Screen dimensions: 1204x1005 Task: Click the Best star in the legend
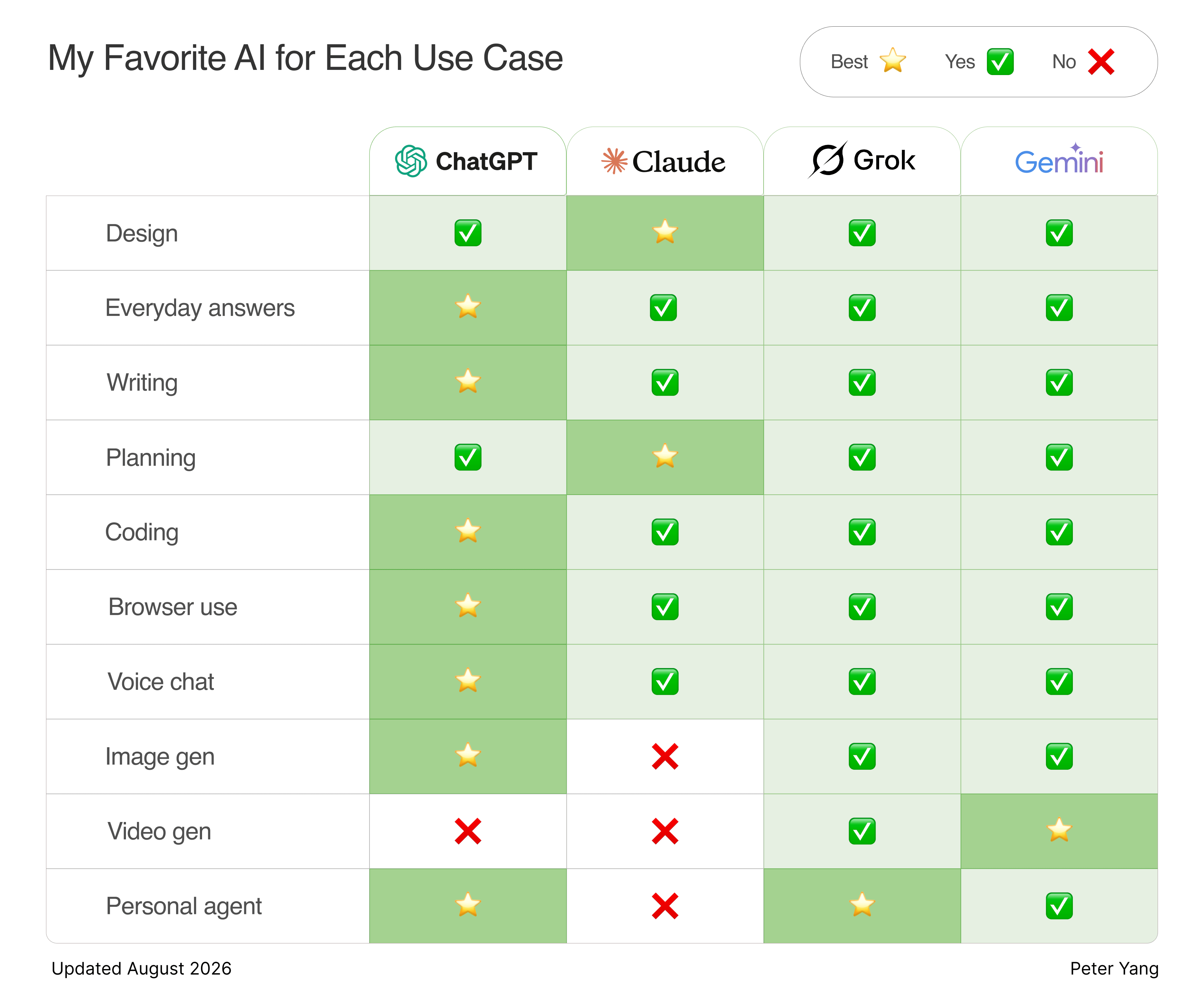pos(893,61)
